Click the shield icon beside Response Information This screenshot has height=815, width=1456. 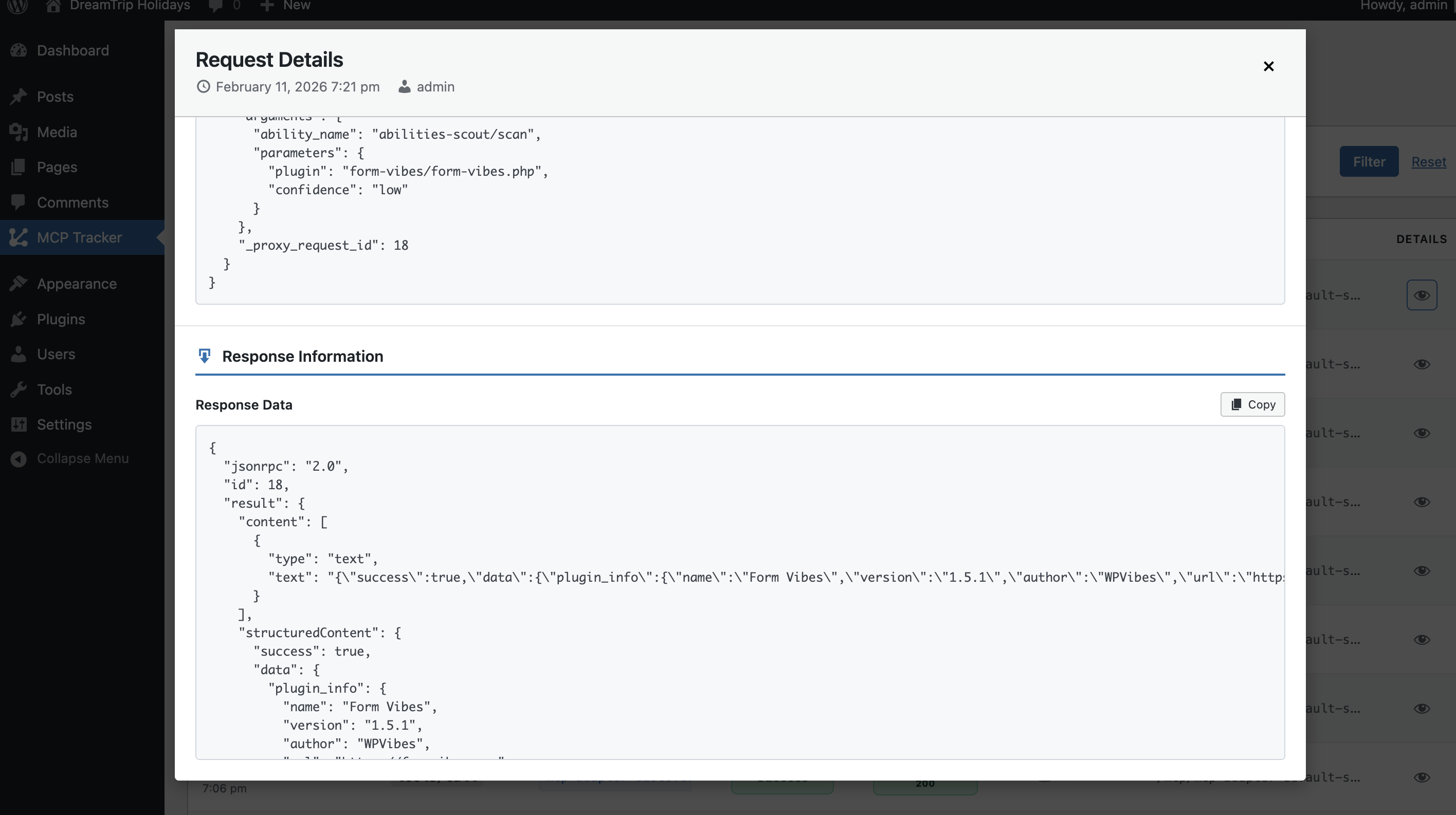click(204, 356)
